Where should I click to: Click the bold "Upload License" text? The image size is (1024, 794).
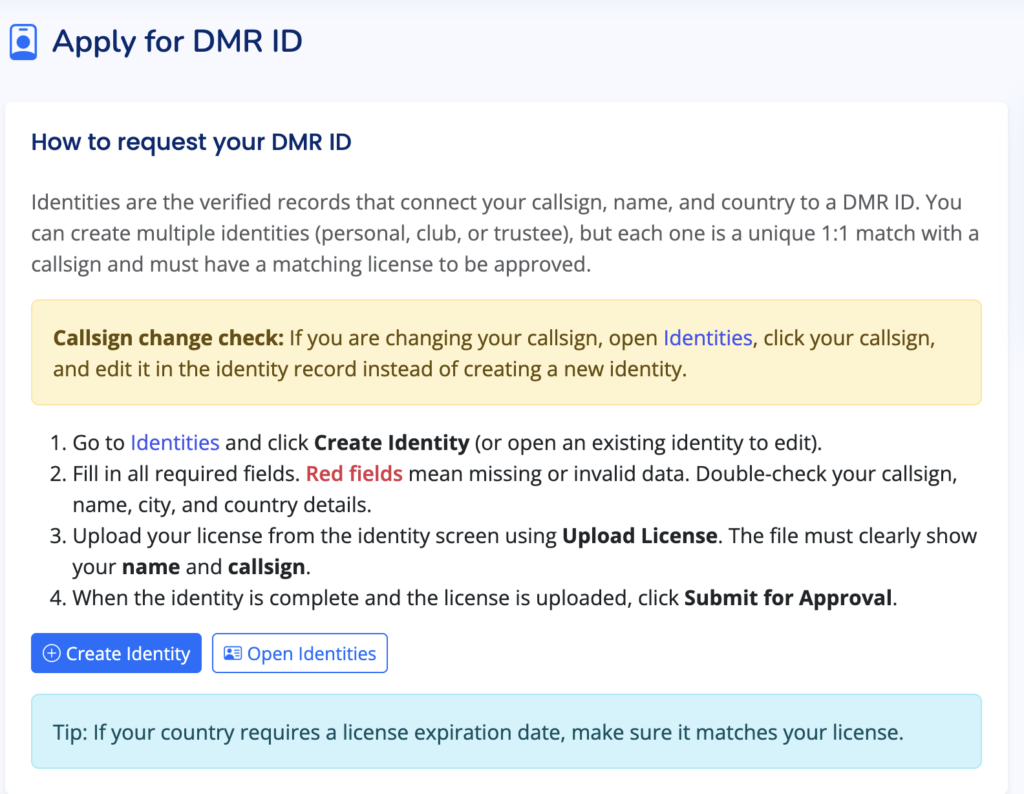click(639, 535)
